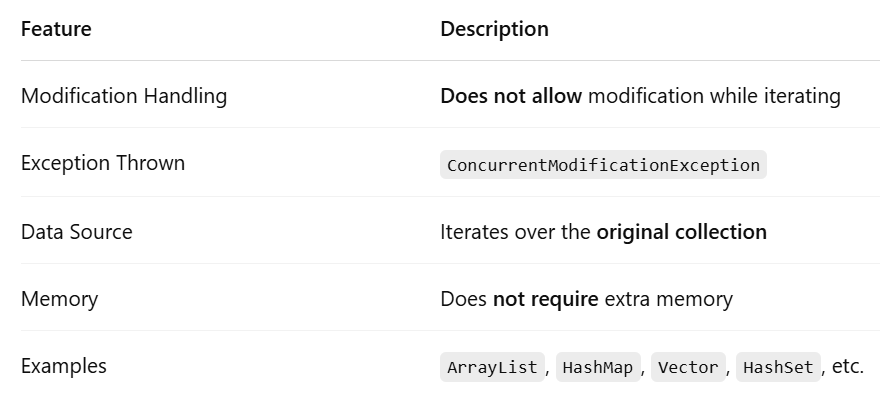Screen dimensions: 880x412
Task: Click the Description column header
Action: (494, 29)
